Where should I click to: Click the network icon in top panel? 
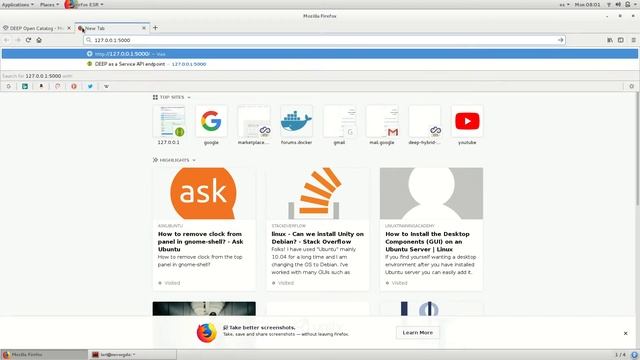point(609,4)
